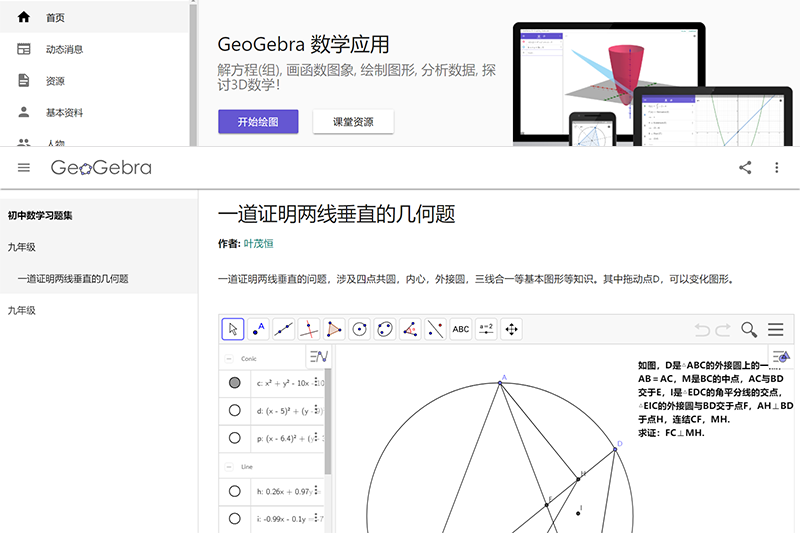Viewport: 800px width, 533px height.
Task: Open the applet's hamburger menu
Action: (776, 329)
